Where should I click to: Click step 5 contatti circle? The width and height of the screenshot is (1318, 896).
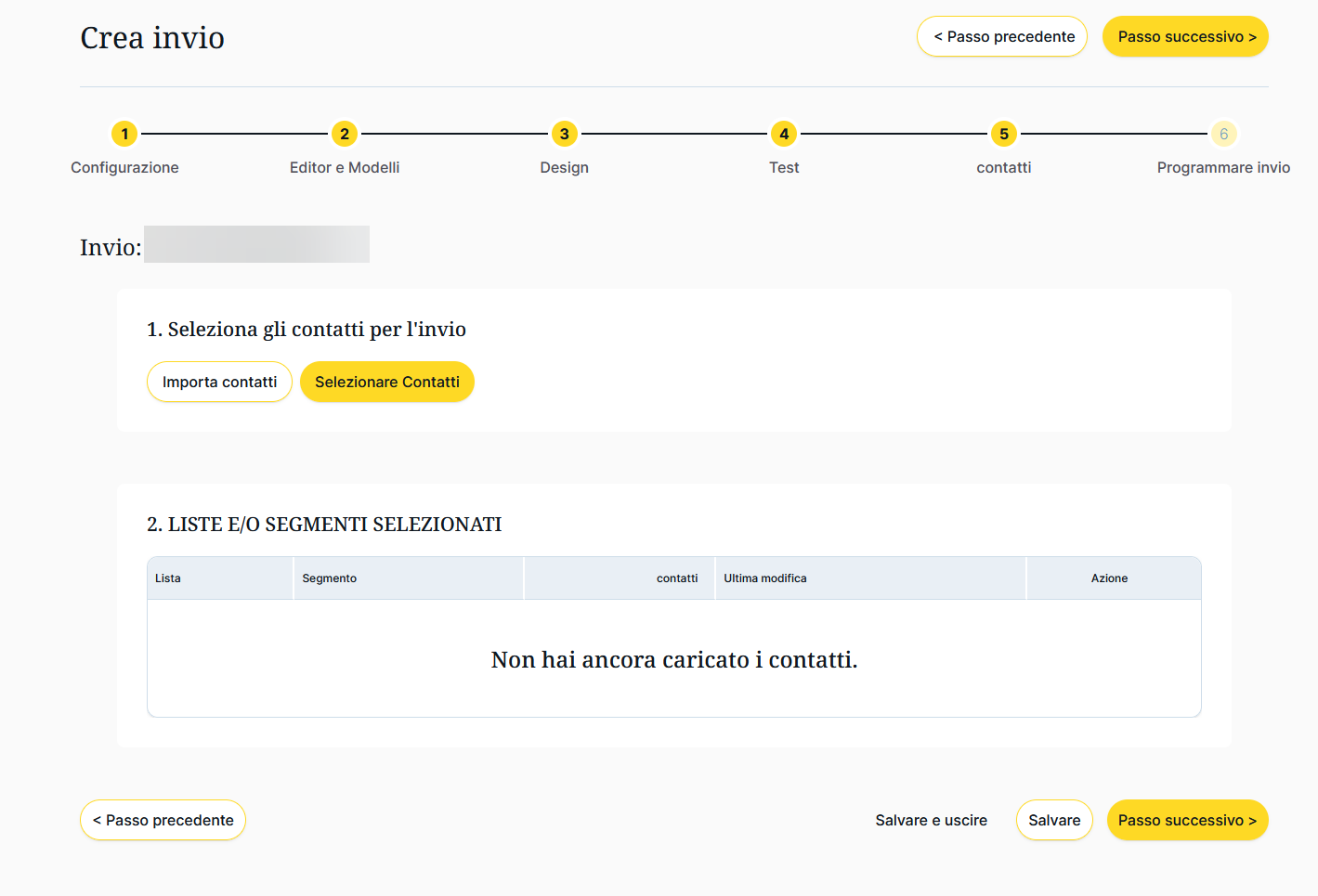point(1004,134)
